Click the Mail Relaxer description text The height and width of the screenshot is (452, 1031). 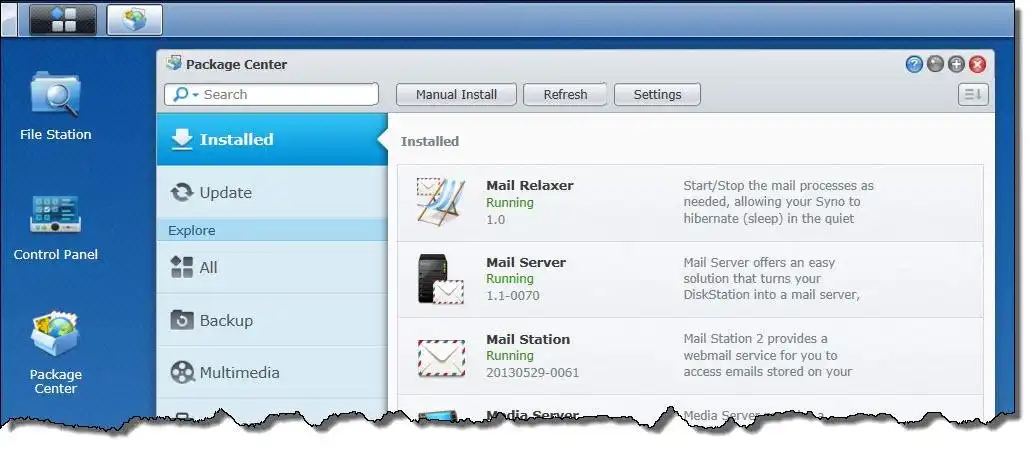click(779, 202)
